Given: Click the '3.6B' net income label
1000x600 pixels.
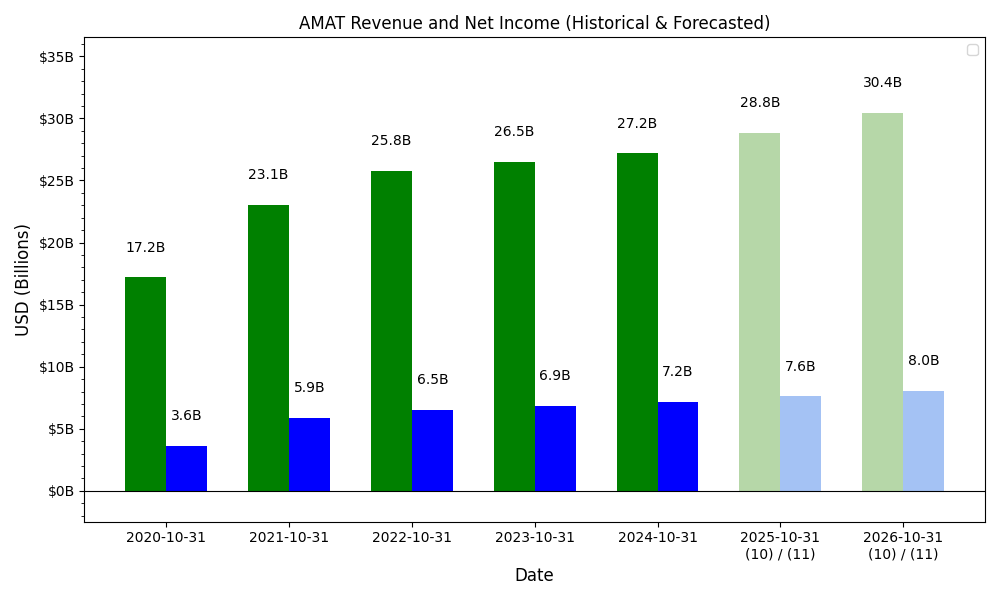Looking at the screenshot, I should point(186,416).
